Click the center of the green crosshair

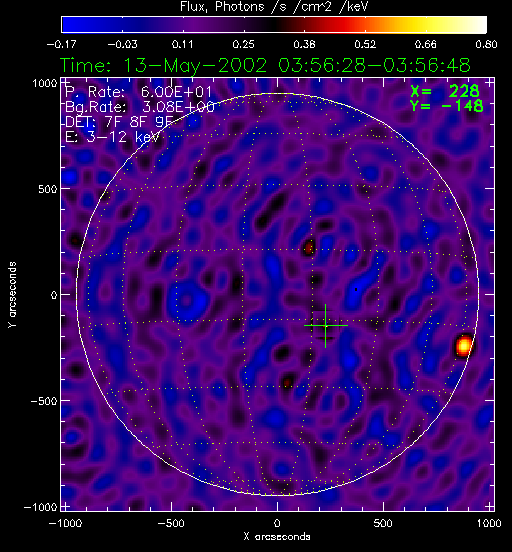[325, 326]
